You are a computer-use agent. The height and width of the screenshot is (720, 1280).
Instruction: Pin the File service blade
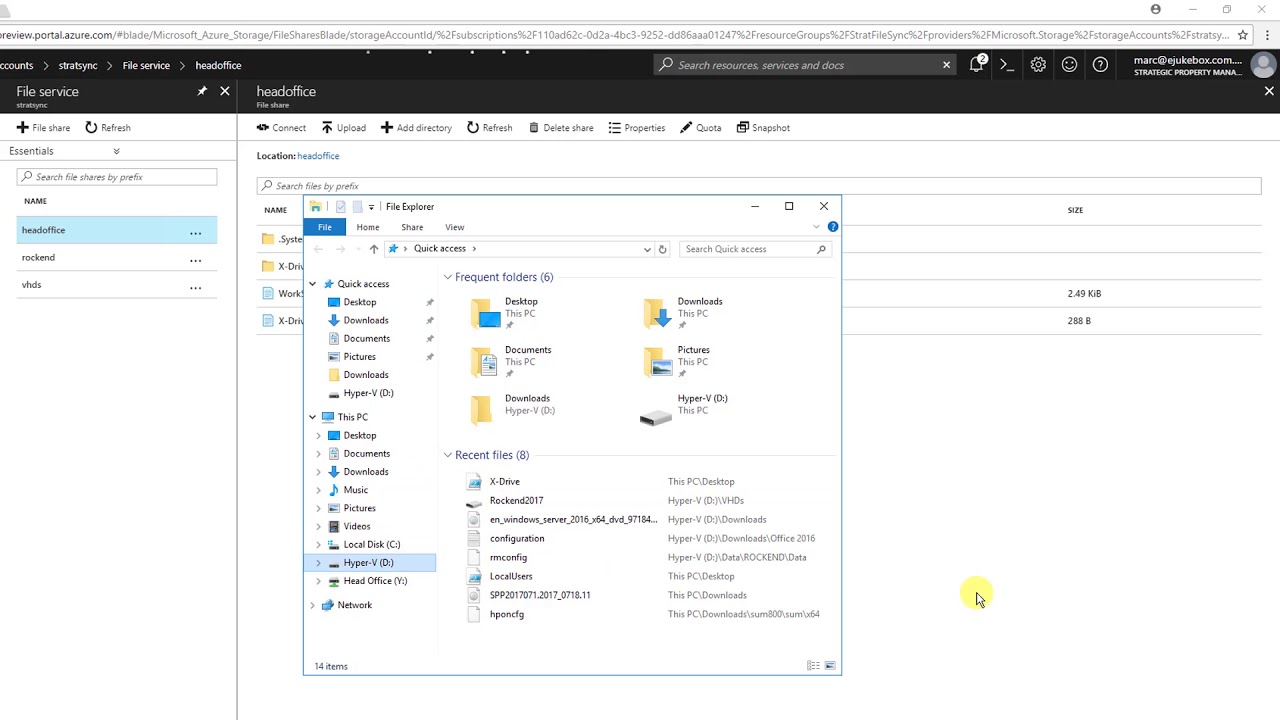coord(202,91)
